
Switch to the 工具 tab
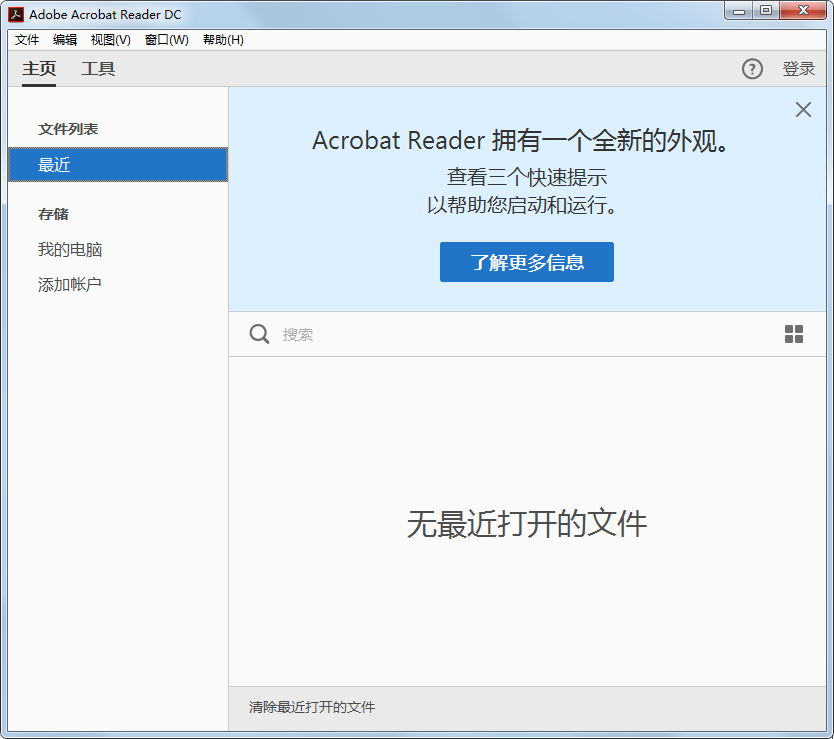98,69
